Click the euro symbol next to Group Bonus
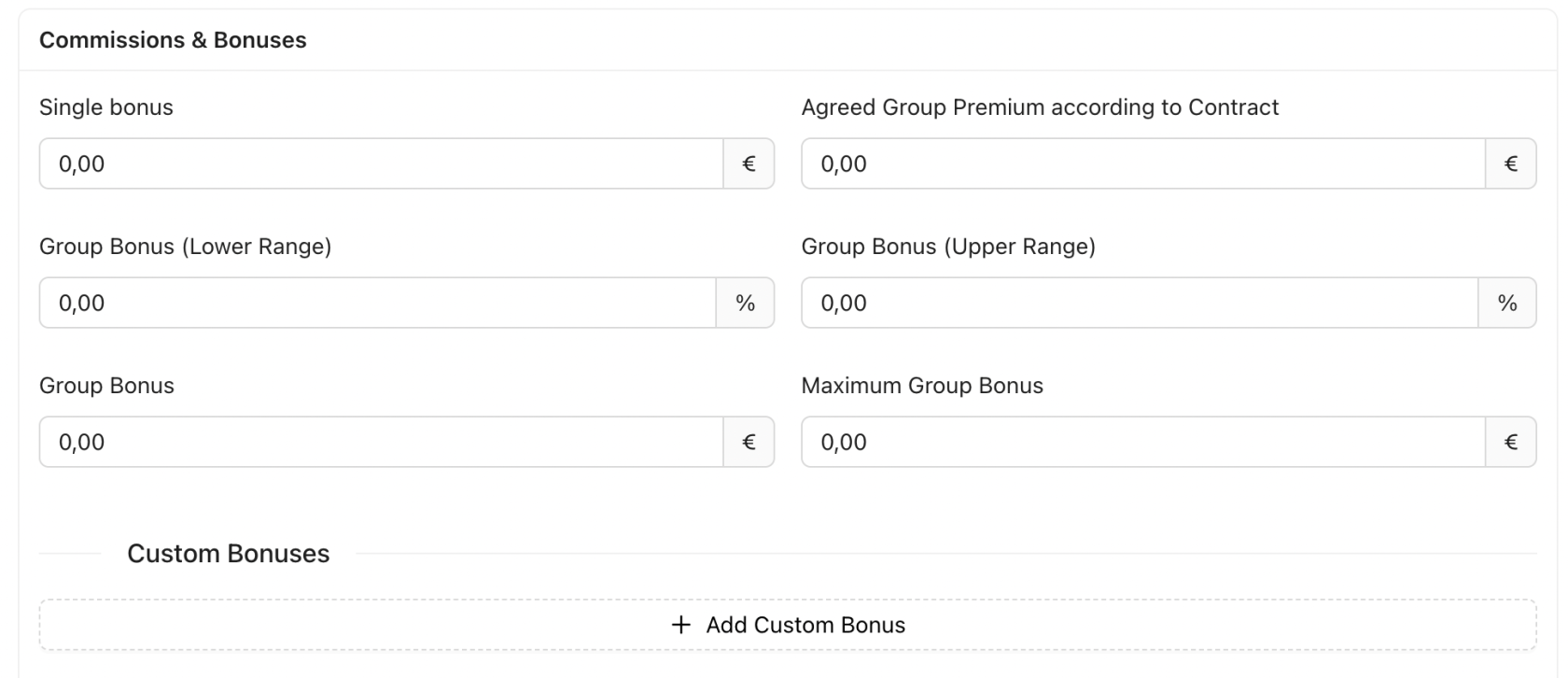 tap(749, 442)
